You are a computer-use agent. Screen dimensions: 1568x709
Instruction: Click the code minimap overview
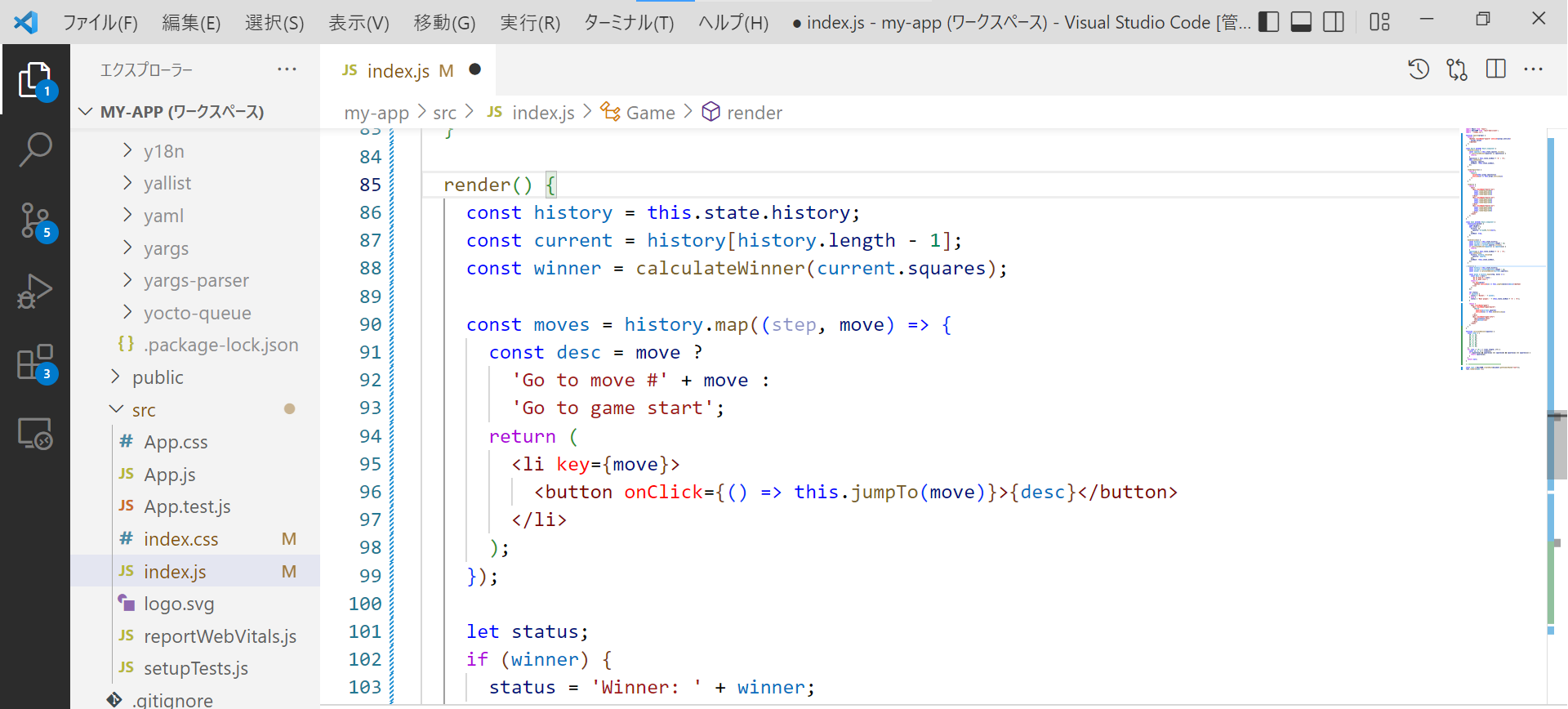[x=1503, y=249]
